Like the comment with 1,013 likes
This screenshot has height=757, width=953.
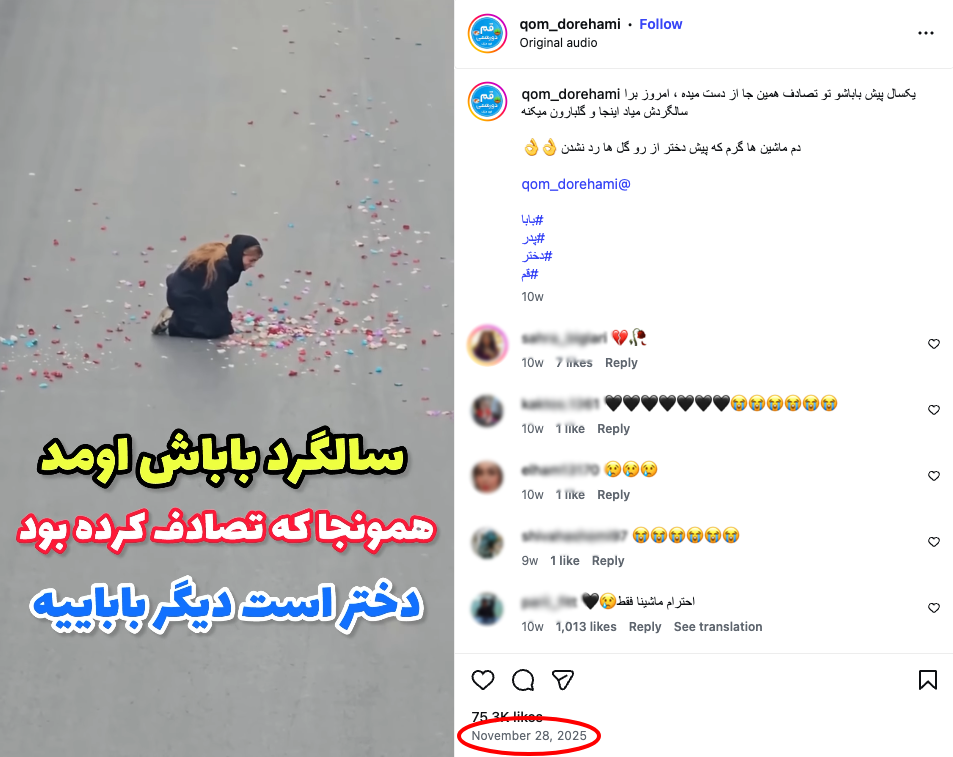pos(934,608)
